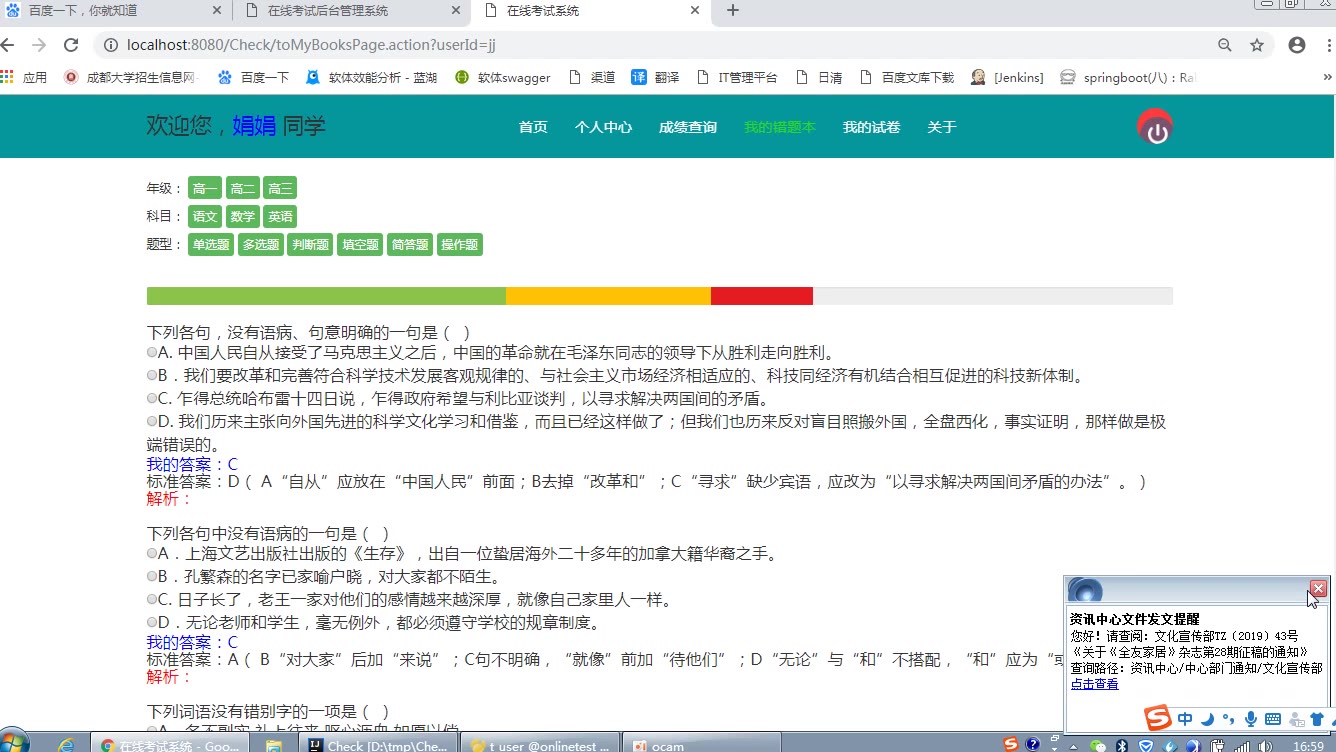This screenshot has width=1336, height=752.
Task: Open a new browser tab
Action: tap(733, 11)
